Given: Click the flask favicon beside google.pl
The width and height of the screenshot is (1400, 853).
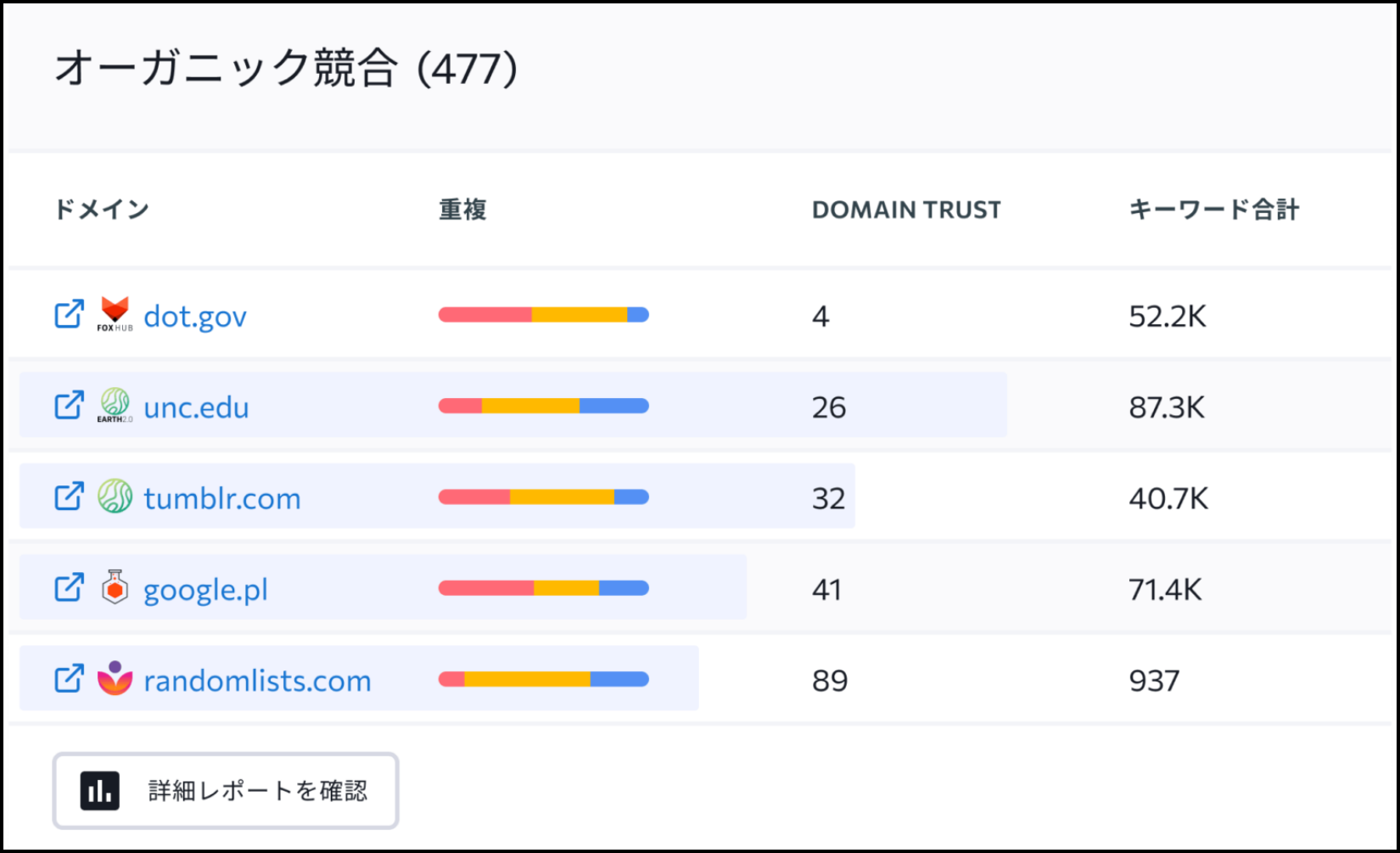Looking at the screenshot, I should click(x=115, y=587).
